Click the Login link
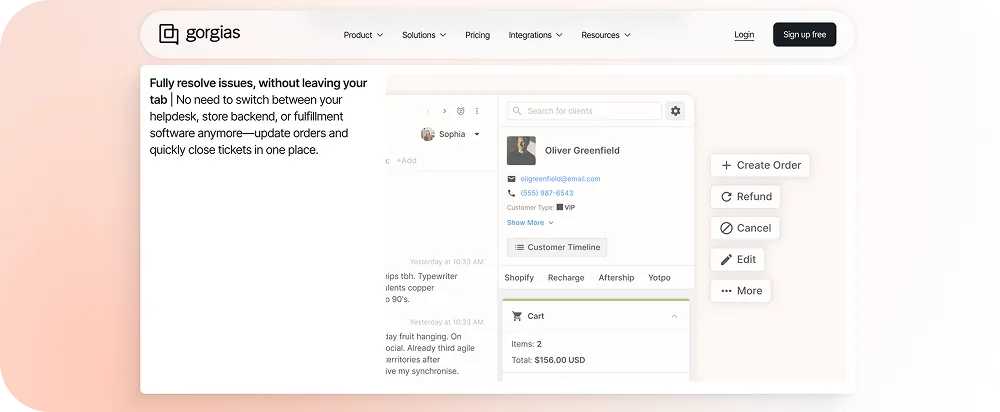This screenshot has width=1000, height=412. pyautogui.click(x=744, y=35)
